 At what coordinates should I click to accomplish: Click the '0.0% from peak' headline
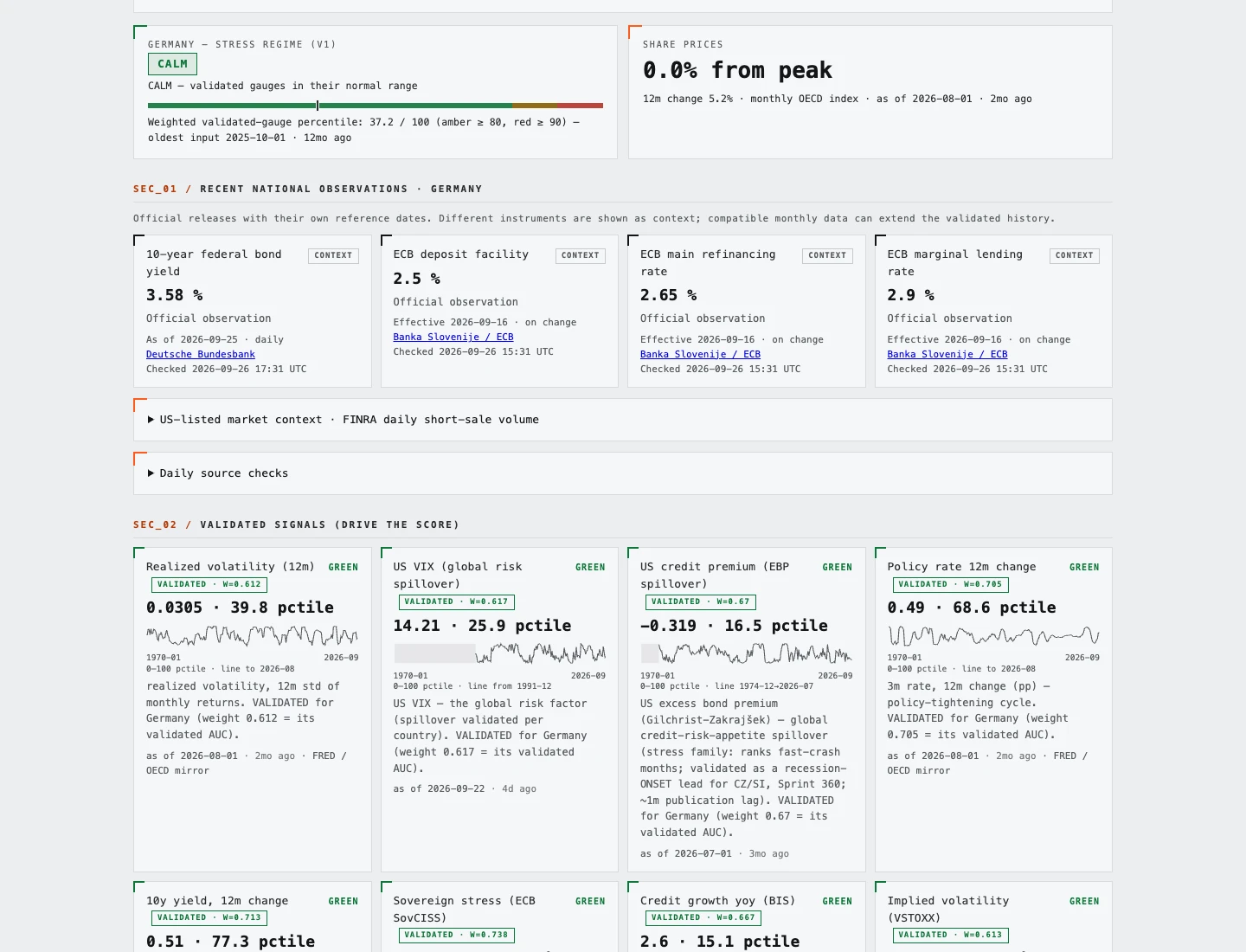point(737,71)
